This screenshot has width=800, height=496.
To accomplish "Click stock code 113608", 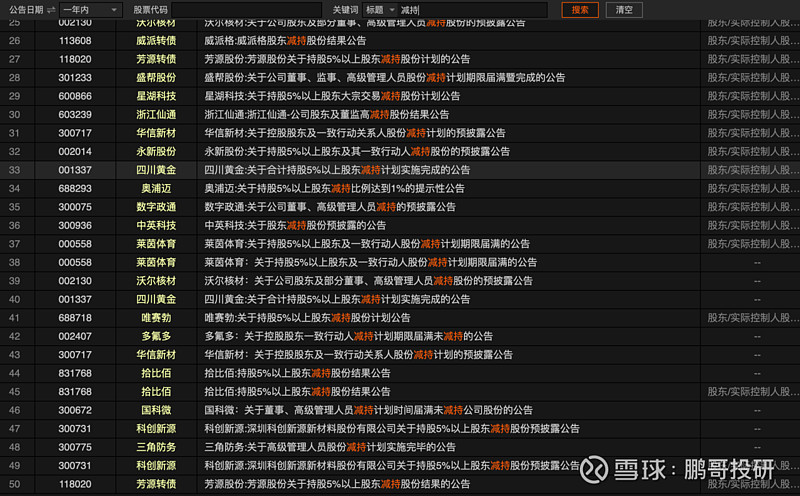I will pos(75,41).
